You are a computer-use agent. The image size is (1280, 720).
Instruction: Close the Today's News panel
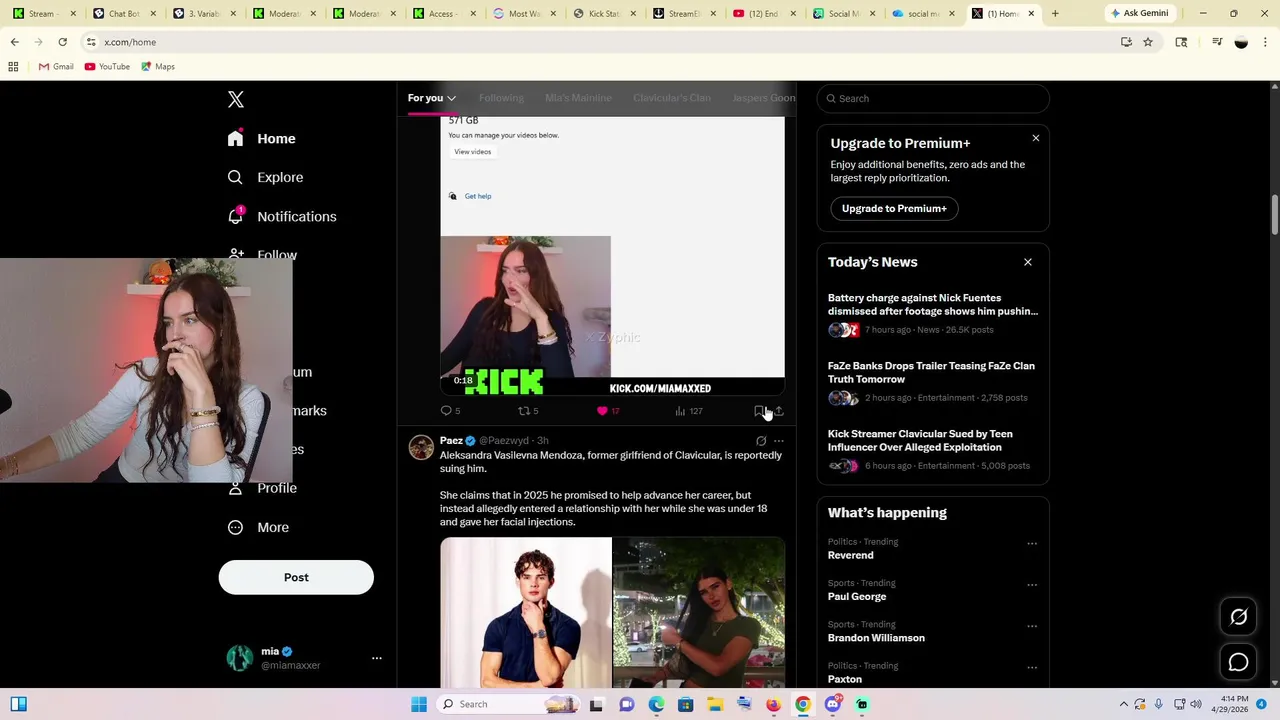point(1028,262)
